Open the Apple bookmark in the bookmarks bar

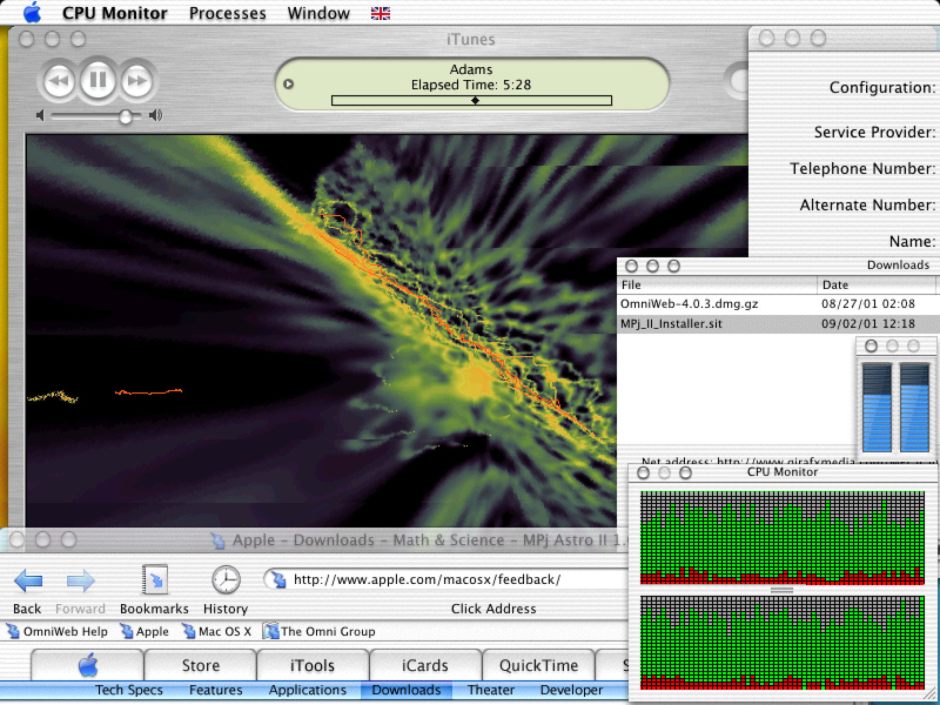tap(144, 631)
